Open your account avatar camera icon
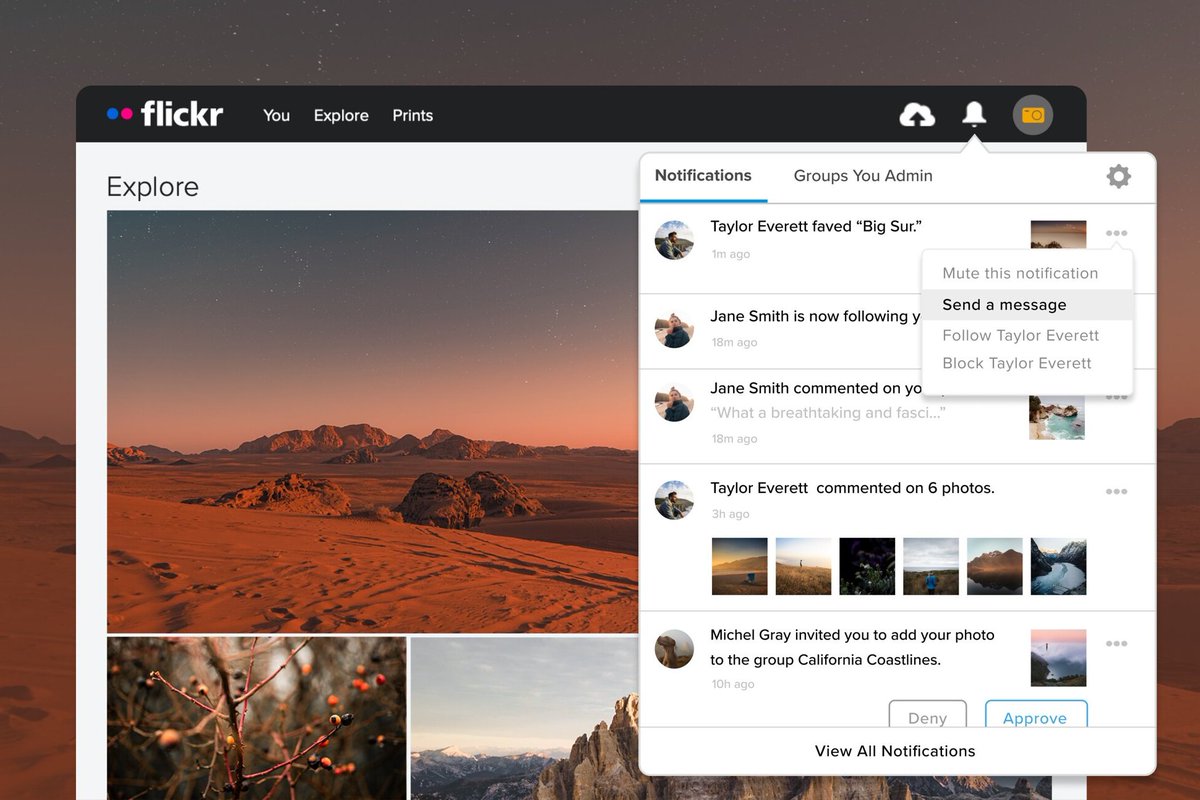The image size is (1200, 800). [x=1032, y=114]
